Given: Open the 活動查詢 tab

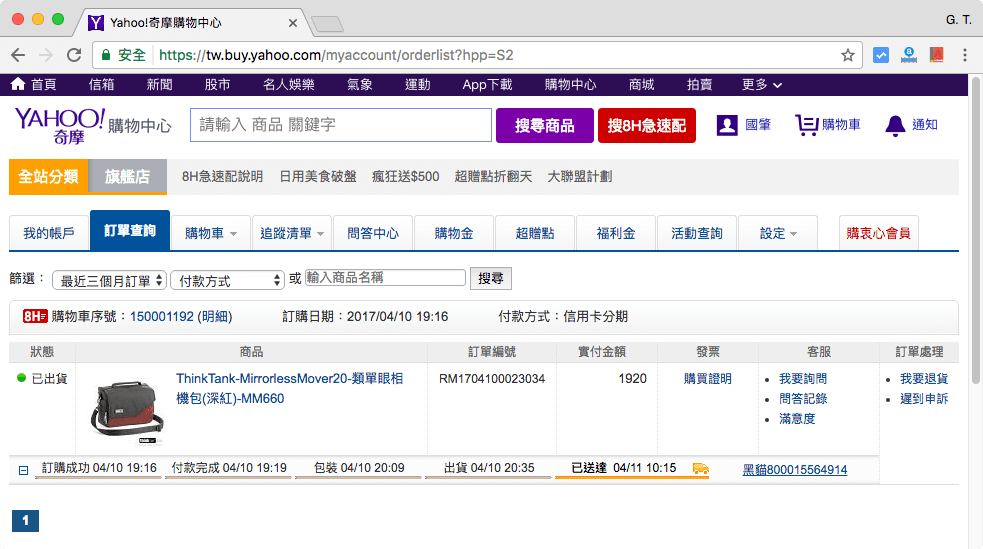Looking at the screenshot, I should (x=697, y=233).
